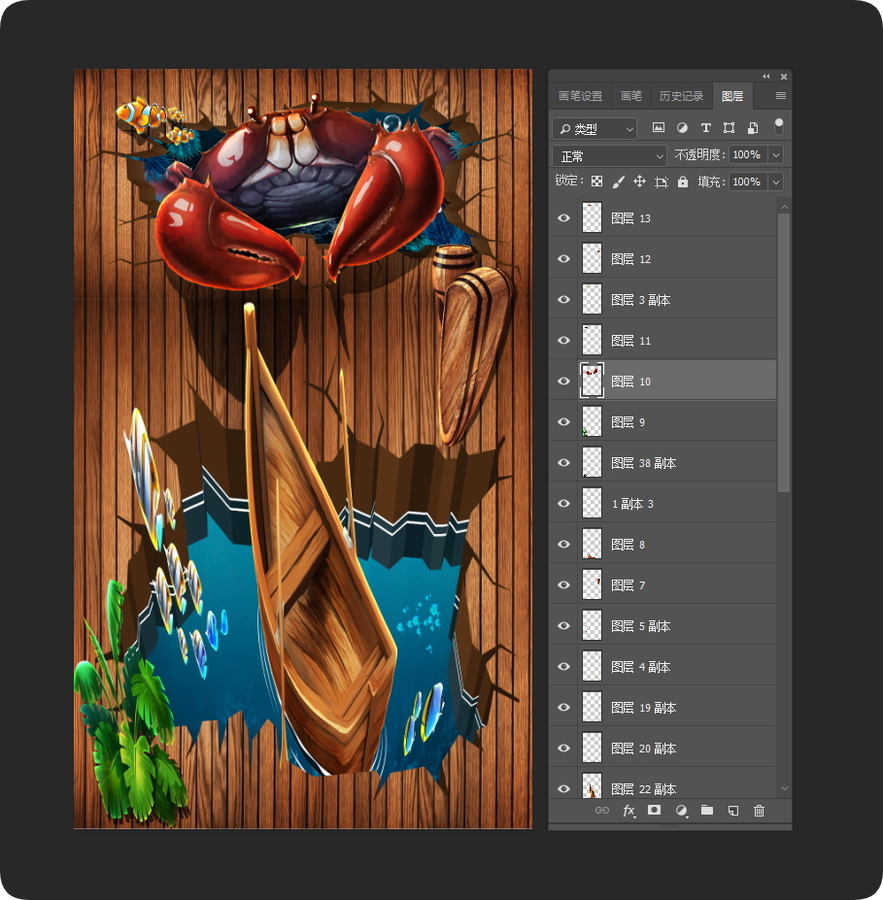This screenshot has height=900, width=883.
Task: Select layer 图层 38 副本
Action: click(663, 463)
